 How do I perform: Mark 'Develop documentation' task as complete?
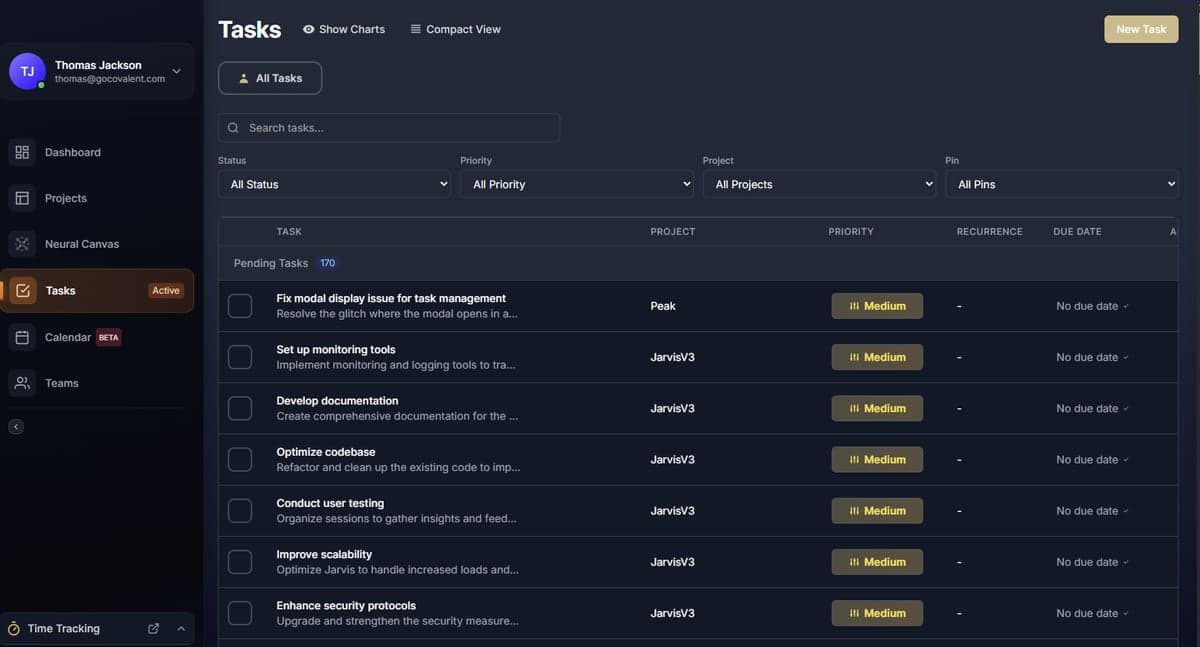pos(240,408)
